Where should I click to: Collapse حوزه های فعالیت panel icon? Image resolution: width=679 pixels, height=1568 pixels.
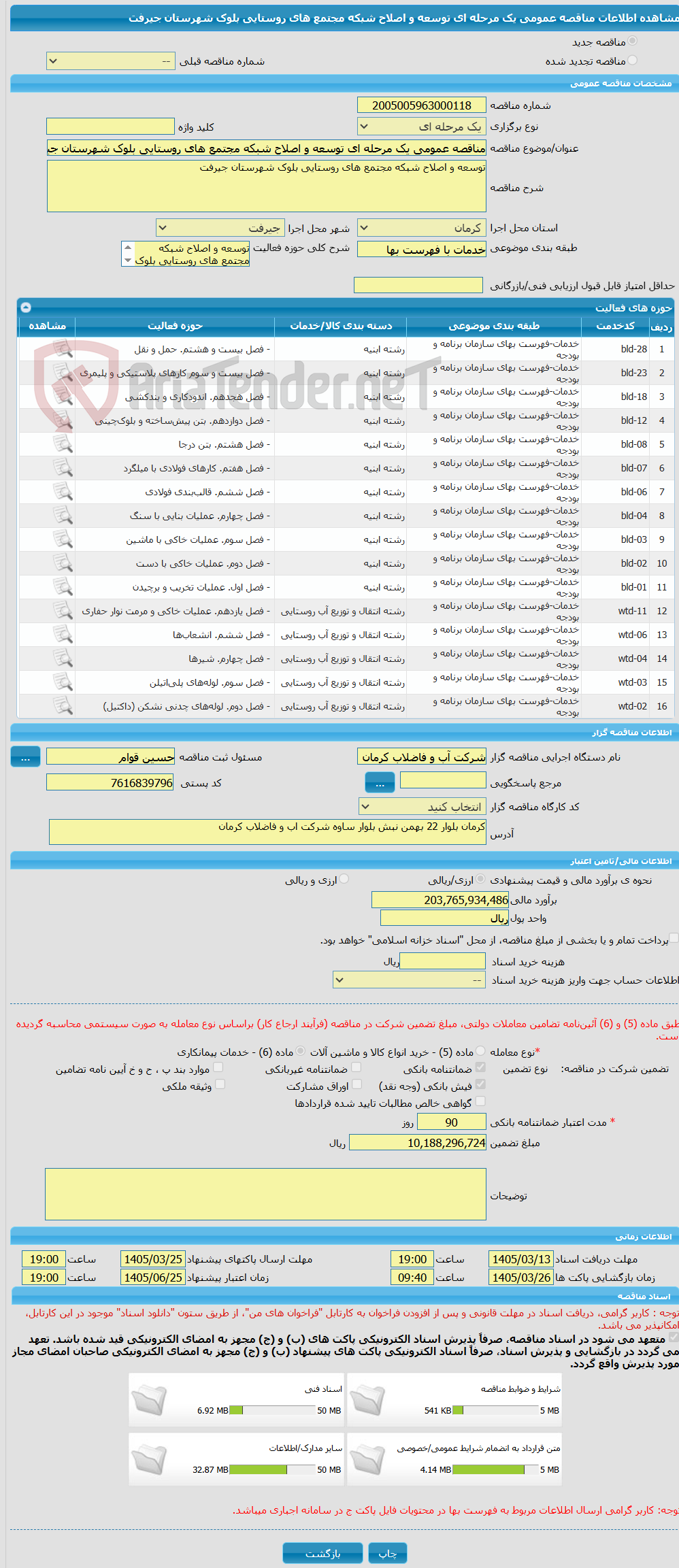click(26, 307)
